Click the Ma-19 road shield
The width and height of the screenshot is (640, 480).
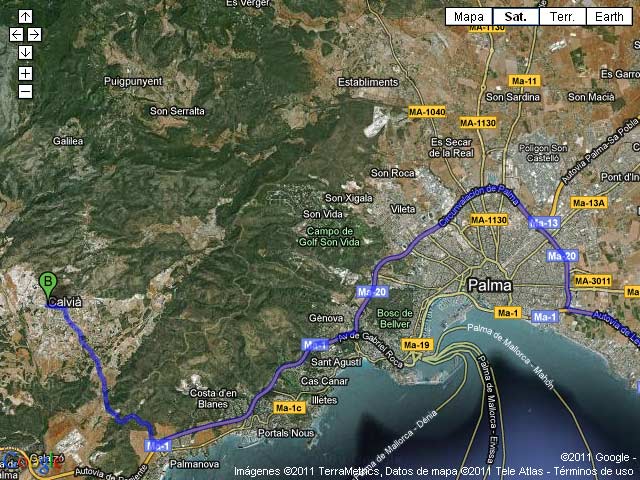click(x=417, y=345)
